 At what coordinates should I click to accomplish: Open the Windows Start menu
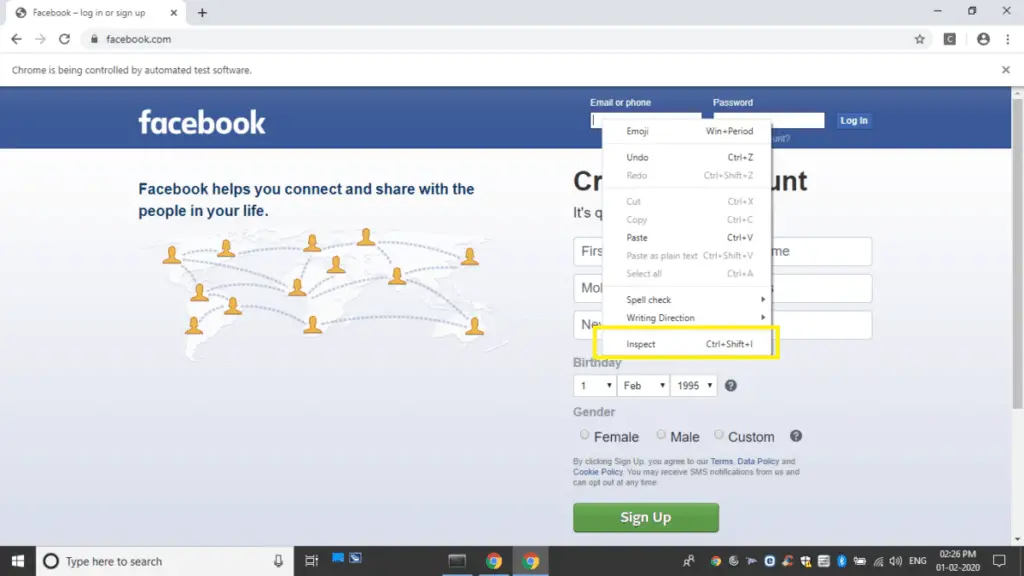(18, 561)
